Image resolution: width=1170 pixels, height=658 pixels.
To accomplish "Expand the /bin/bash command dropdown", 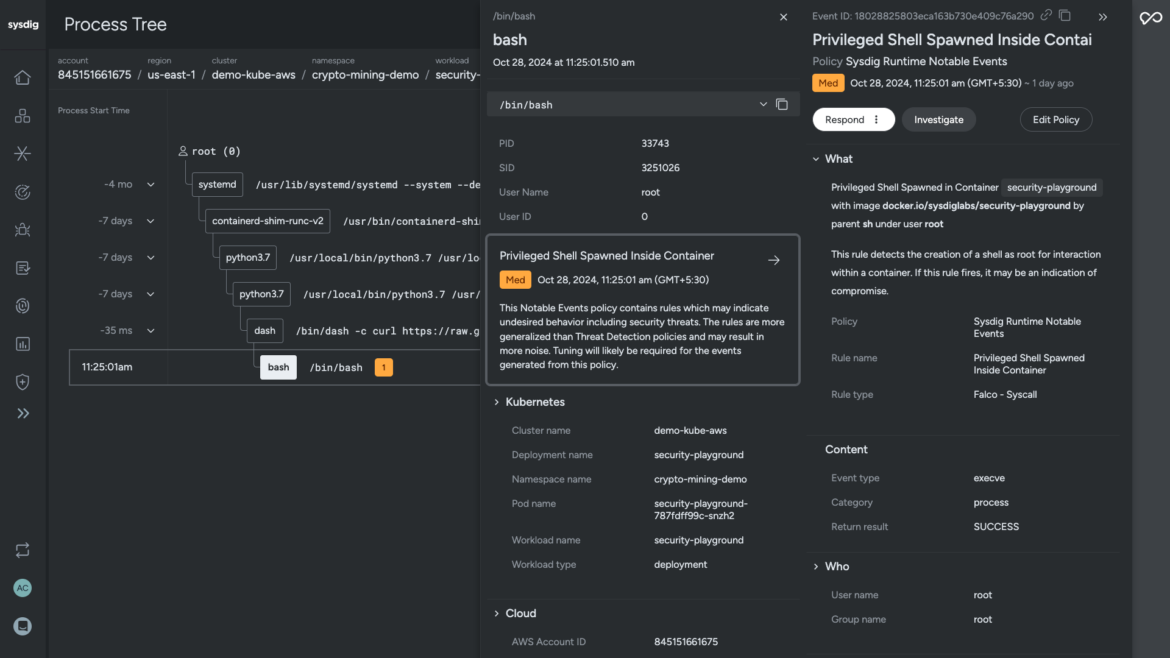I will pyautogui.click(x=763, y=104).
